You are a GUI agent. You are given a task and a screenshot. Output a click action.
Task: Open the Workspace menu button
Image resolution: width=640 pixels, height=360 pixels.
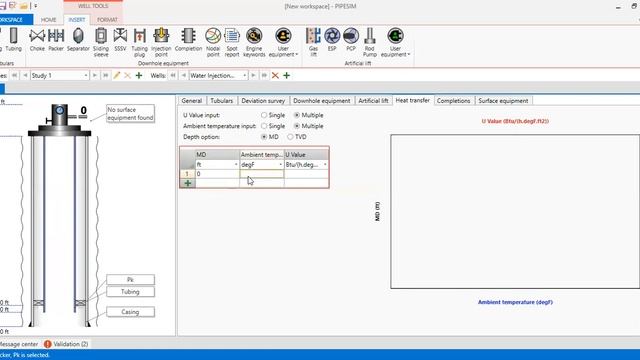tap(15, 20)
